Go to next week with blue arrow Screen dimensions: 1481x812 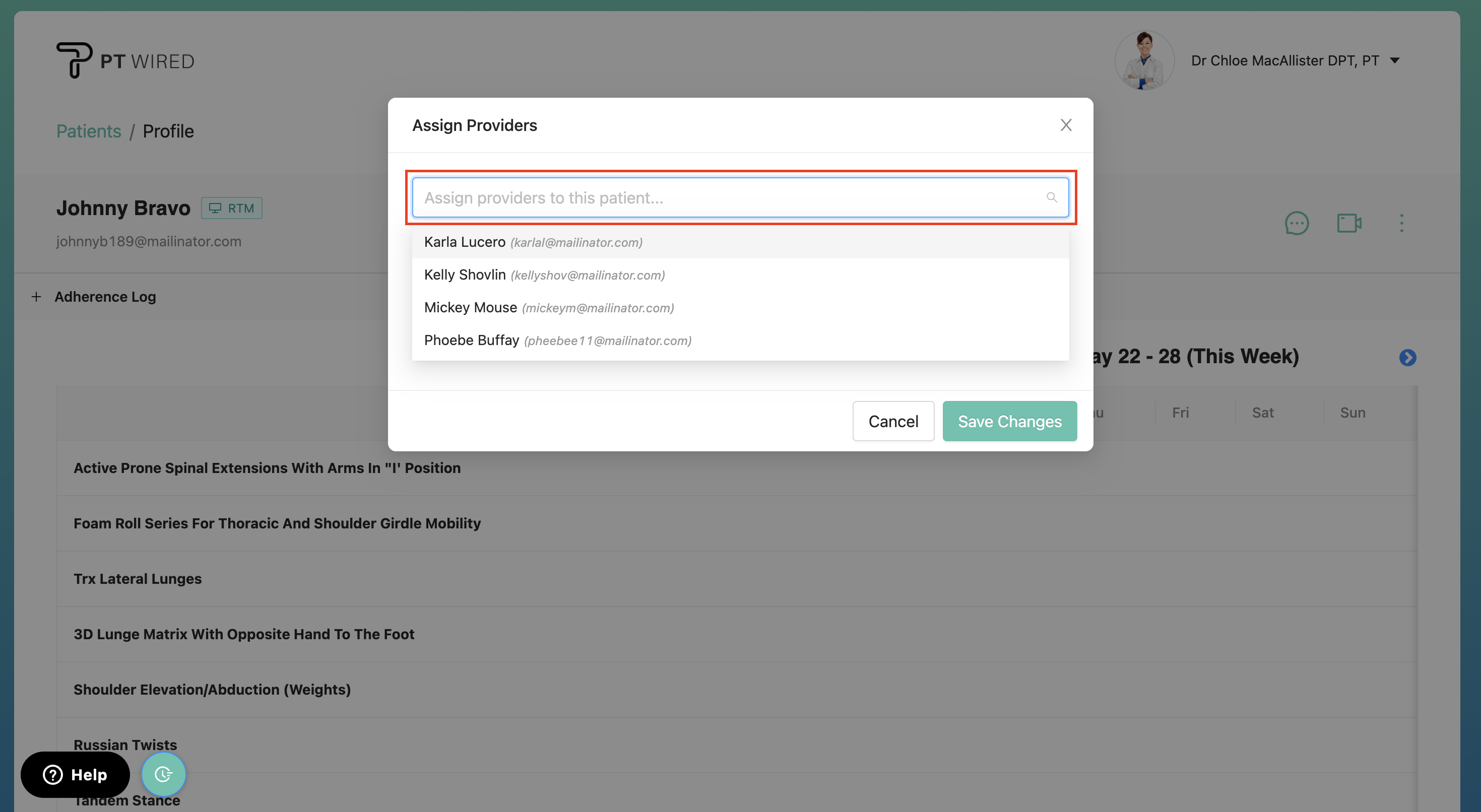1407,358
